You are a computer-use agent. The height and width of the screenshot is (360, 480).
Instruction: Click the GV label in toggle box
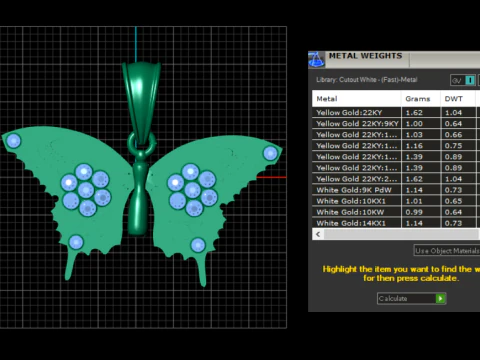click(x=457, y=80)
